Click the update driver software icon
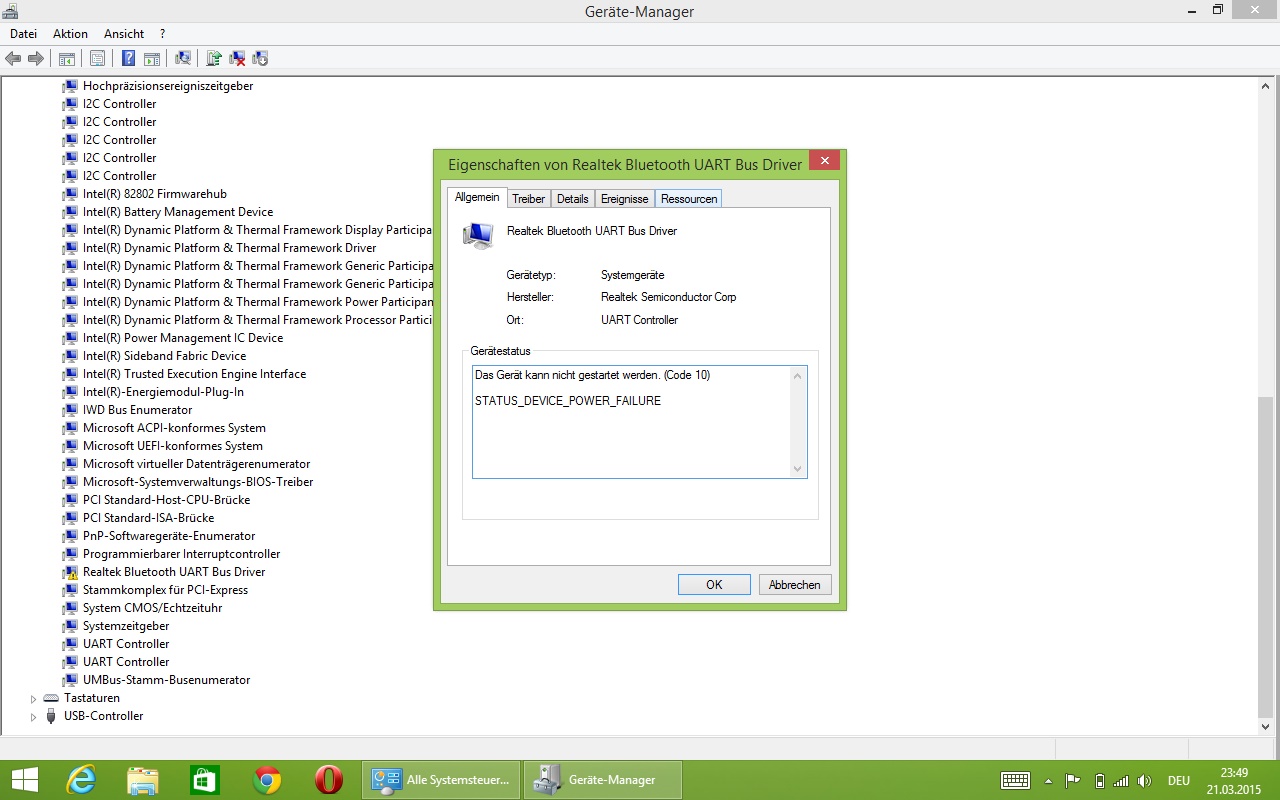 click(214, 58)
